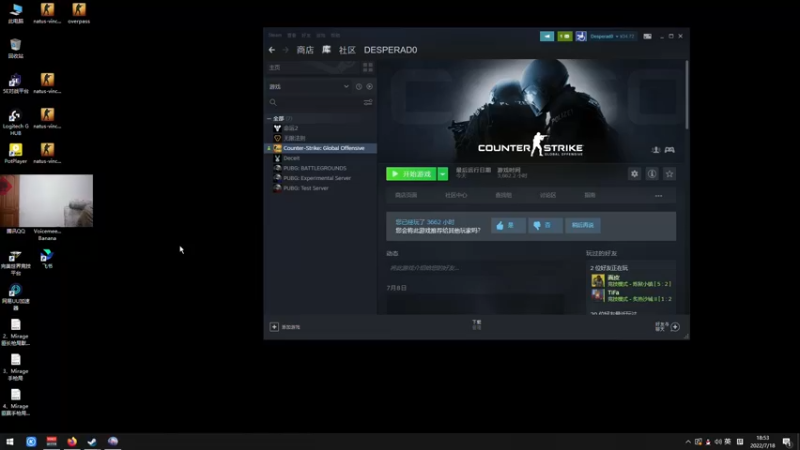Show hidden system tray icons chevron

tap(688, 442)
